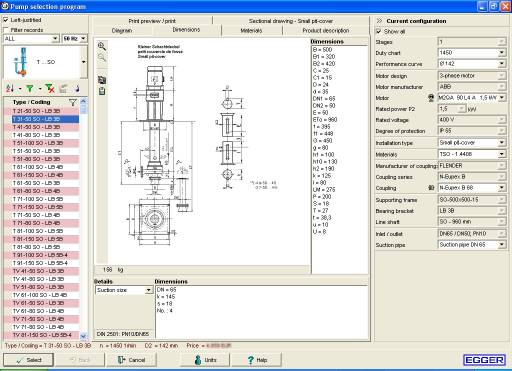Click the sort A-Z icon

10,88
